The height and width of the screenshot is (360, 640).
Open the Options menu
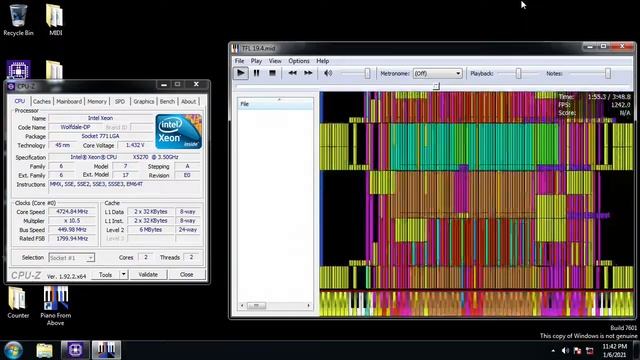coord(299,61)
